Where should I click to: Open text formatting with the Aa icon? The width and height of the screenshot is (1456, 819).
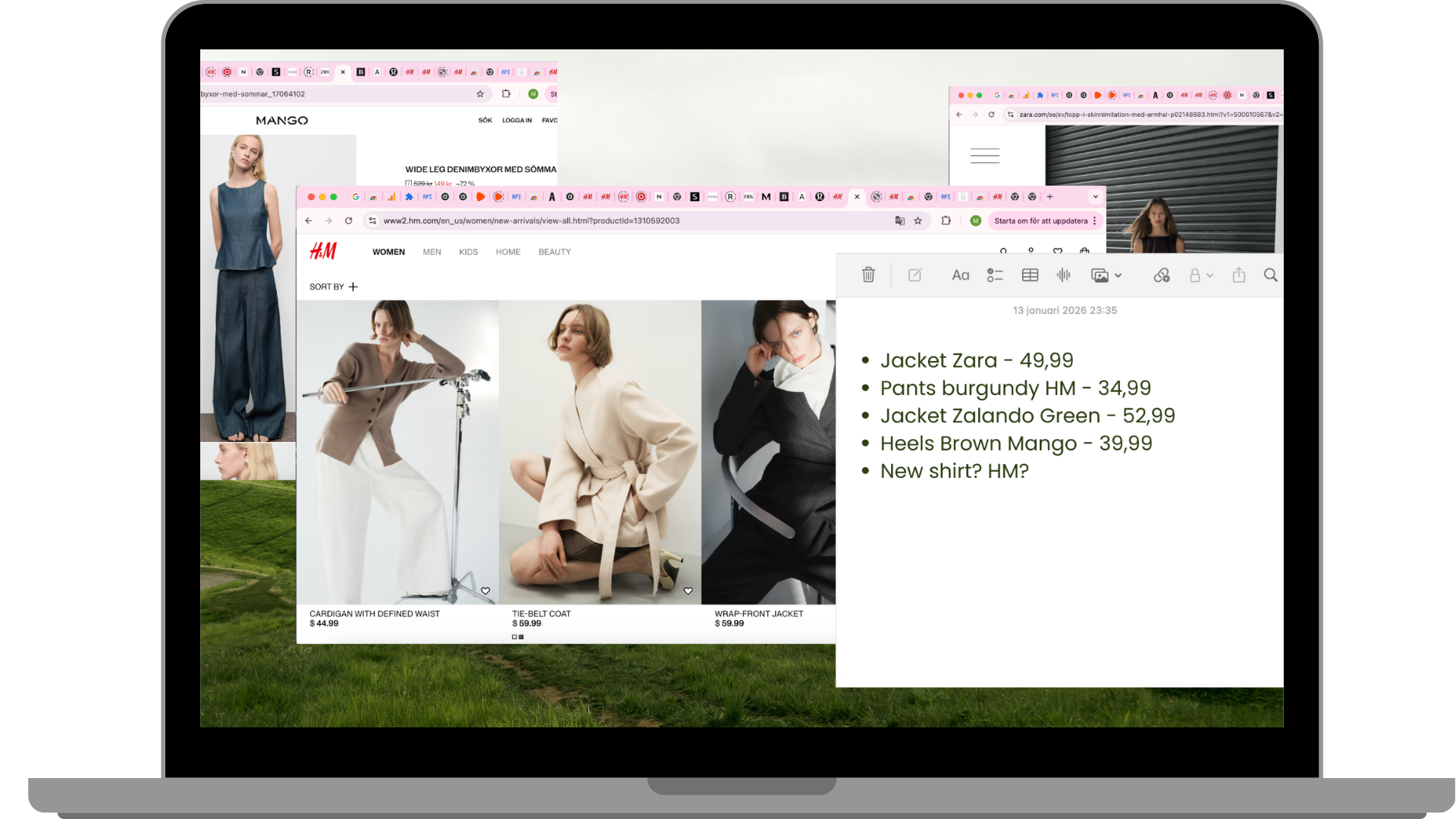(x=960, y=275)
